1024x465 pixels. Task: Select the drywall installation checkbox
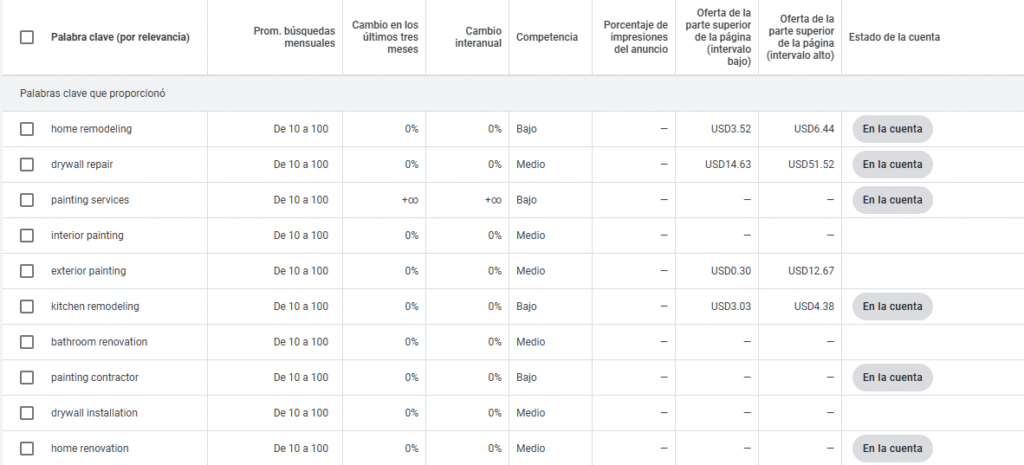(x=27, y=413)
